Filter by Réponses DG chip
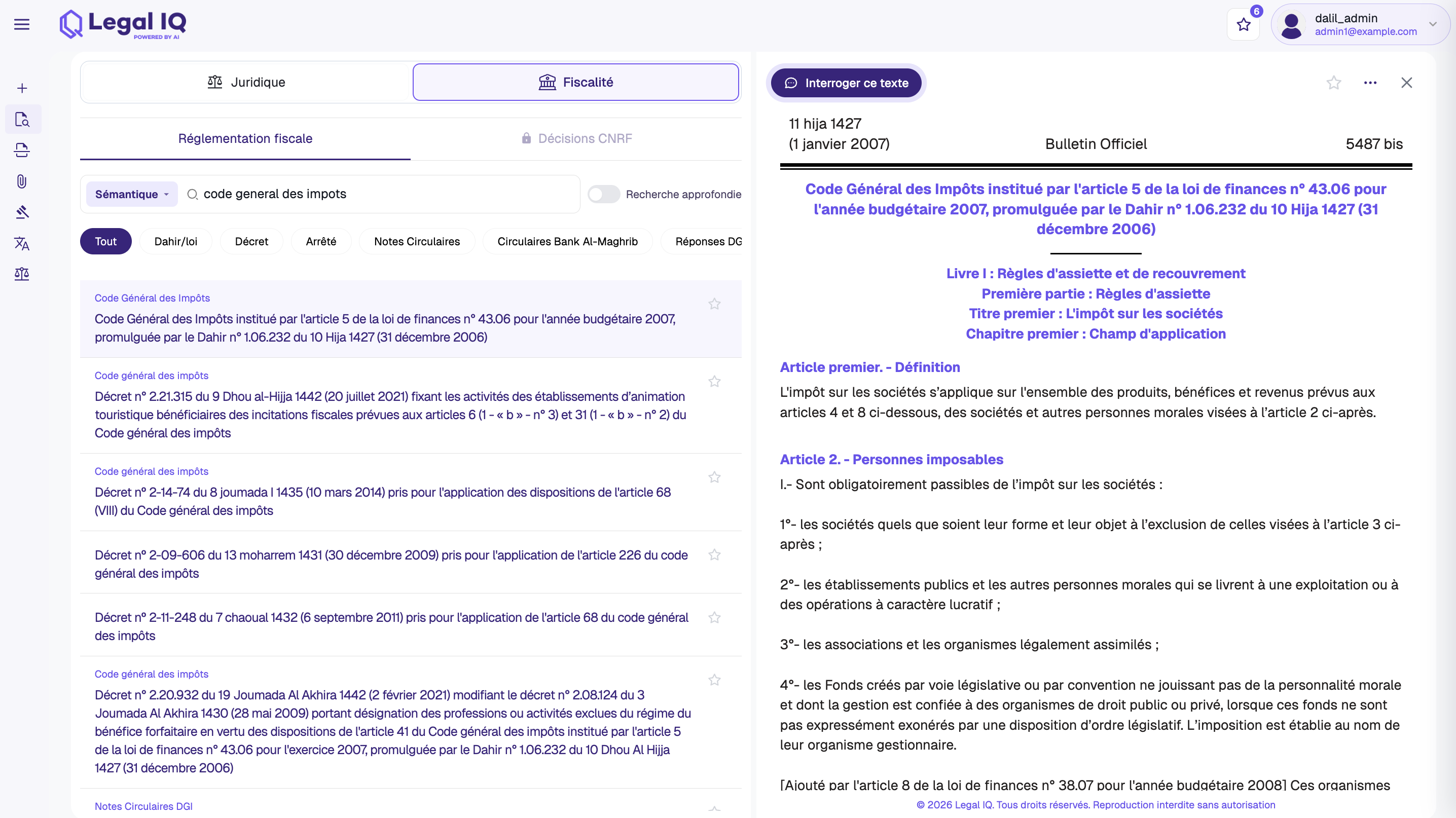This screenshot has width=1456, height=818. point(701,241)
